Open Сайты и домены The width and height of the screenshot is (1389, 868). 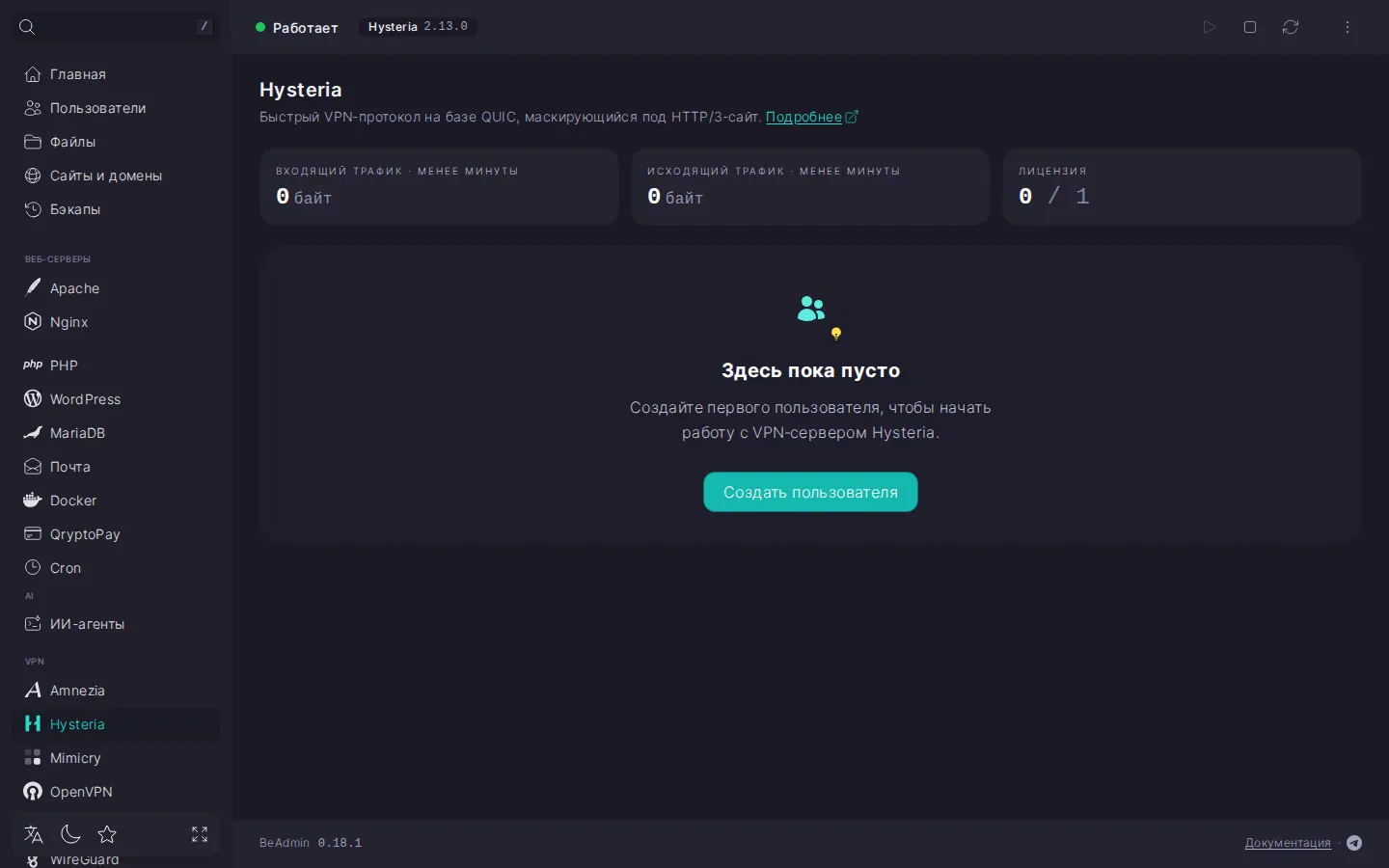tap(116, 176)
